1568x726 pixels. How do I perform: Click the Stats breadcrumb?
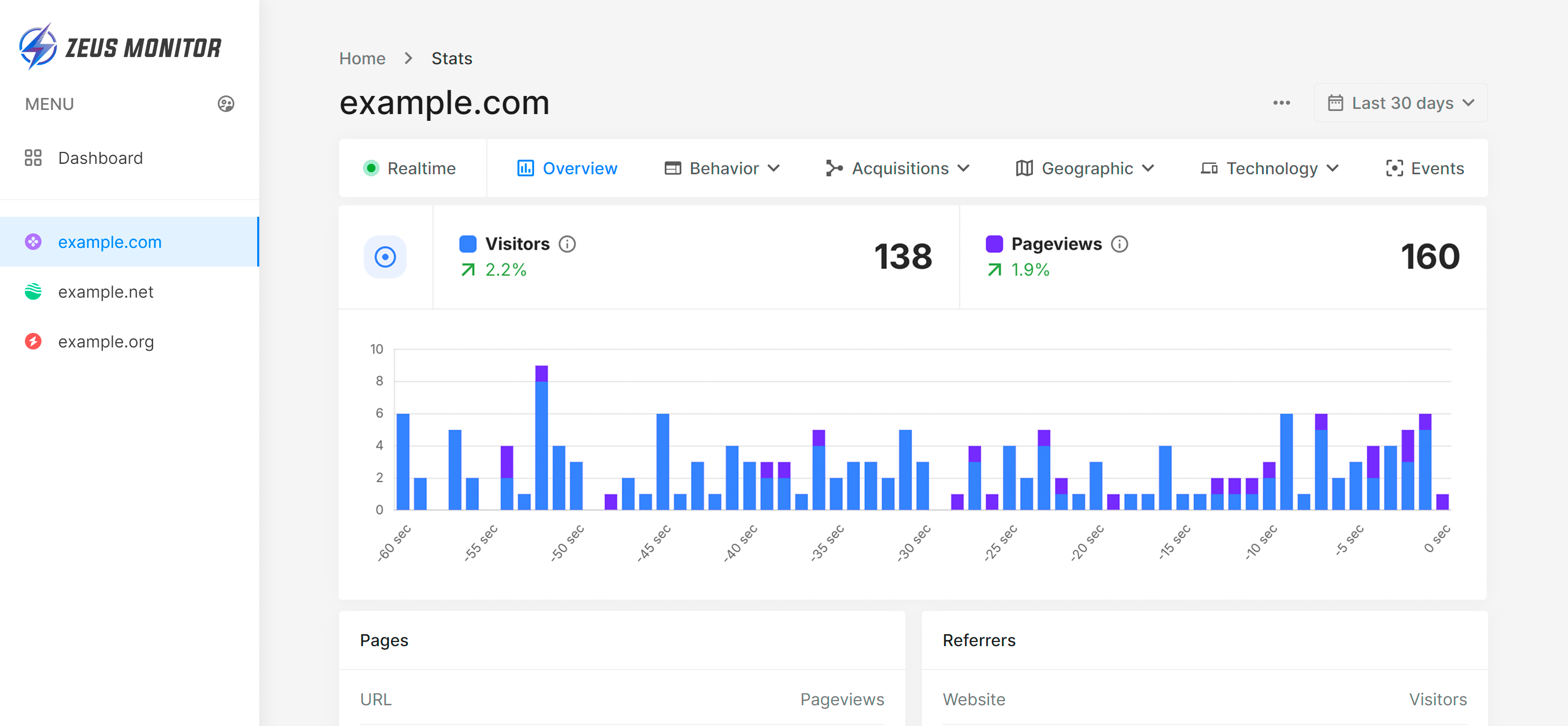click(x=452, y=58)
